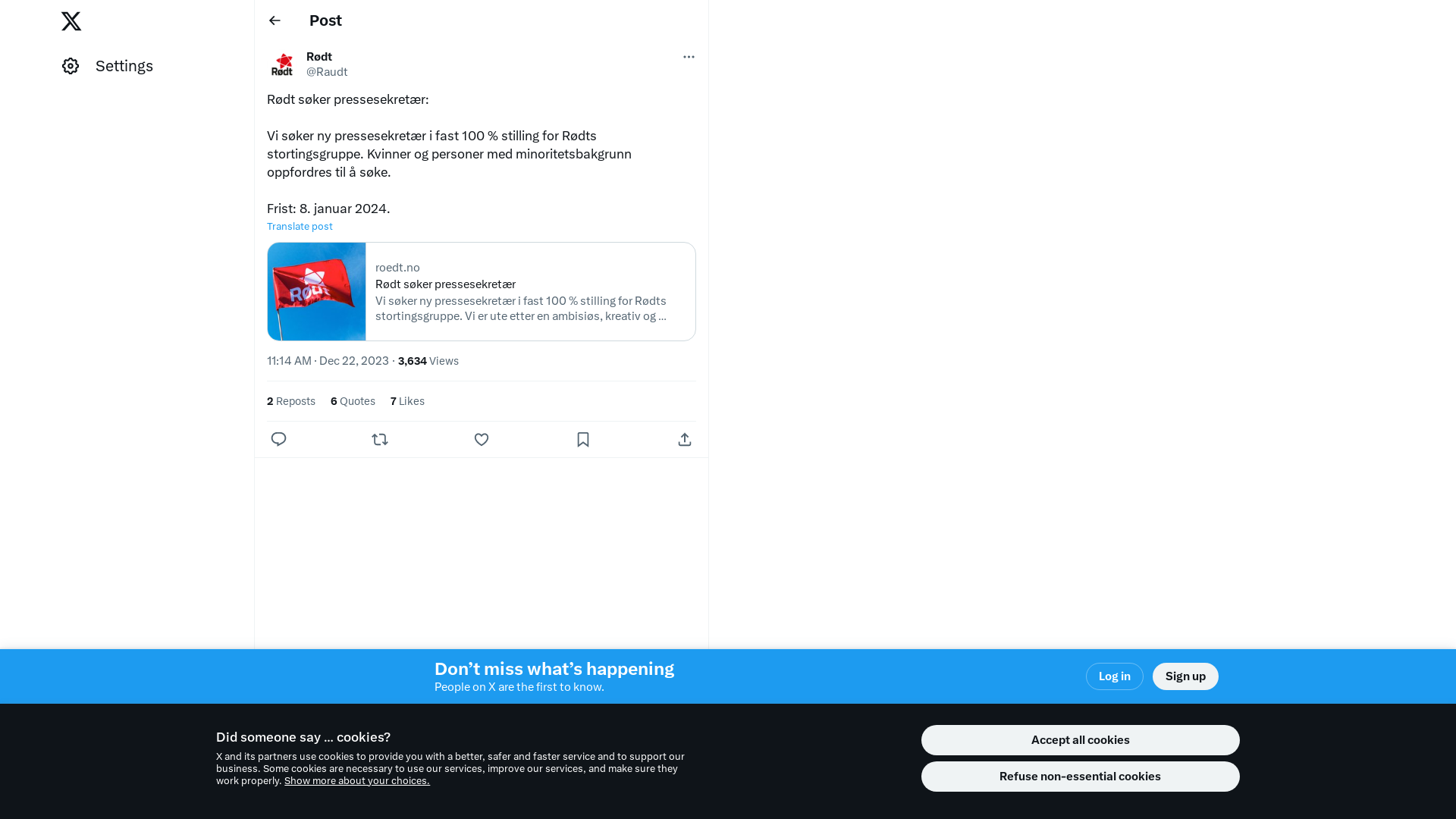Open the roedt.no link card thumbnail
Viewport: 1456px width, 819px height.
317,291
